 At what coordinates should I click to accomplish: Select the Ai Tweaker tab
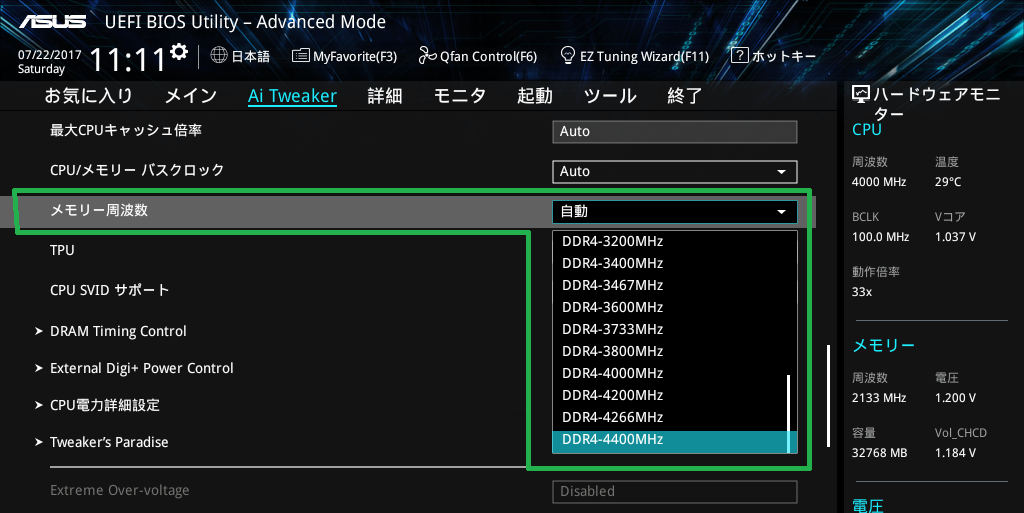292,96
